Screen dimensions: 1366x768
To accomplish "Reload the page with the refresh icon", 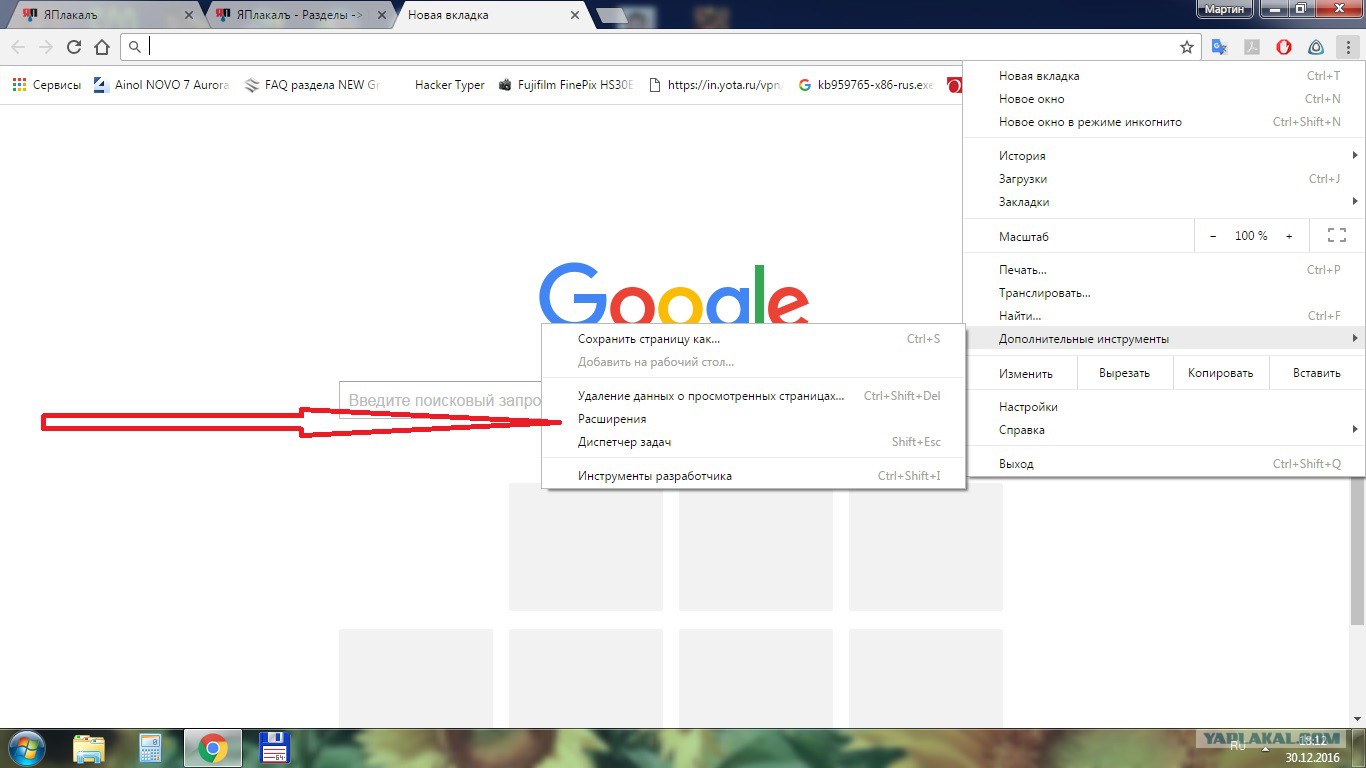I will [x=73, y=47].
